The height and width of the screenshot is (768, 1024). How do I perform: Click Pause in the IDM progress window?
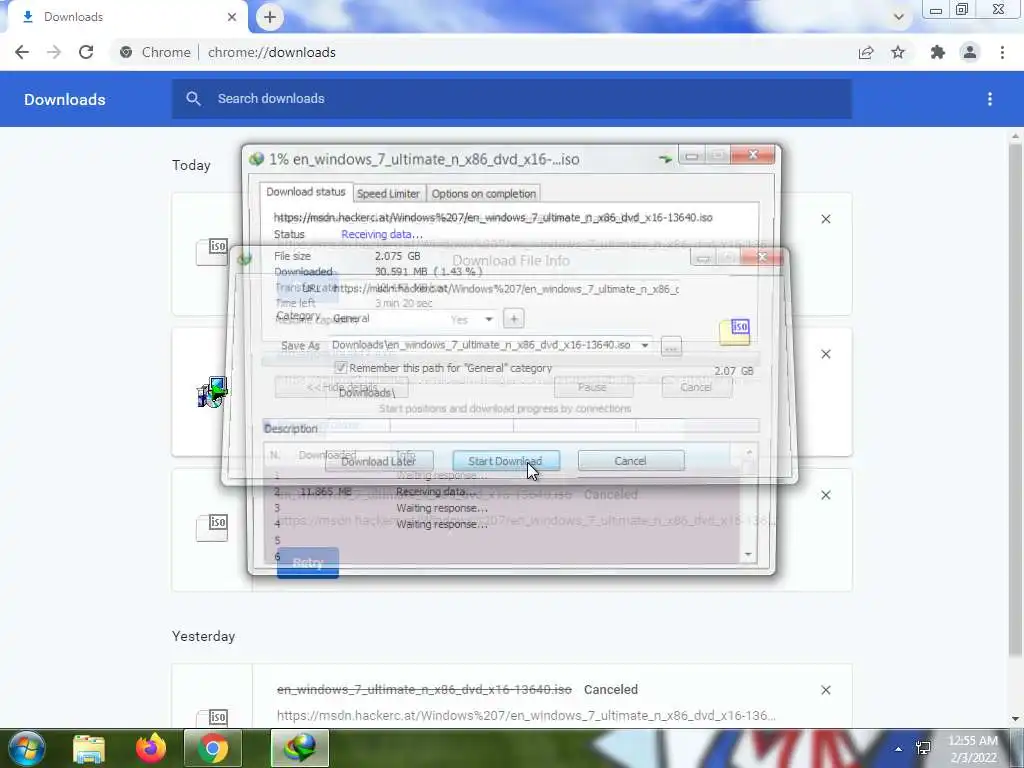pos(593,387)
